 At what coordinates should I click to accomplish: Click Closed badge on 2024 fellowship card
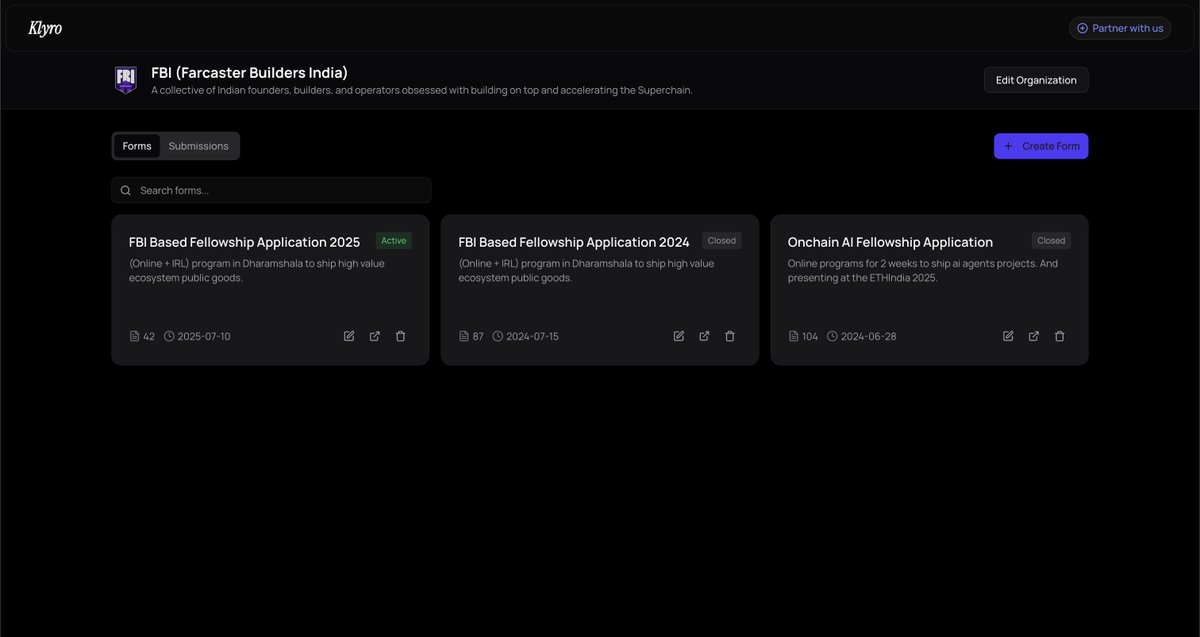point(722,240)
